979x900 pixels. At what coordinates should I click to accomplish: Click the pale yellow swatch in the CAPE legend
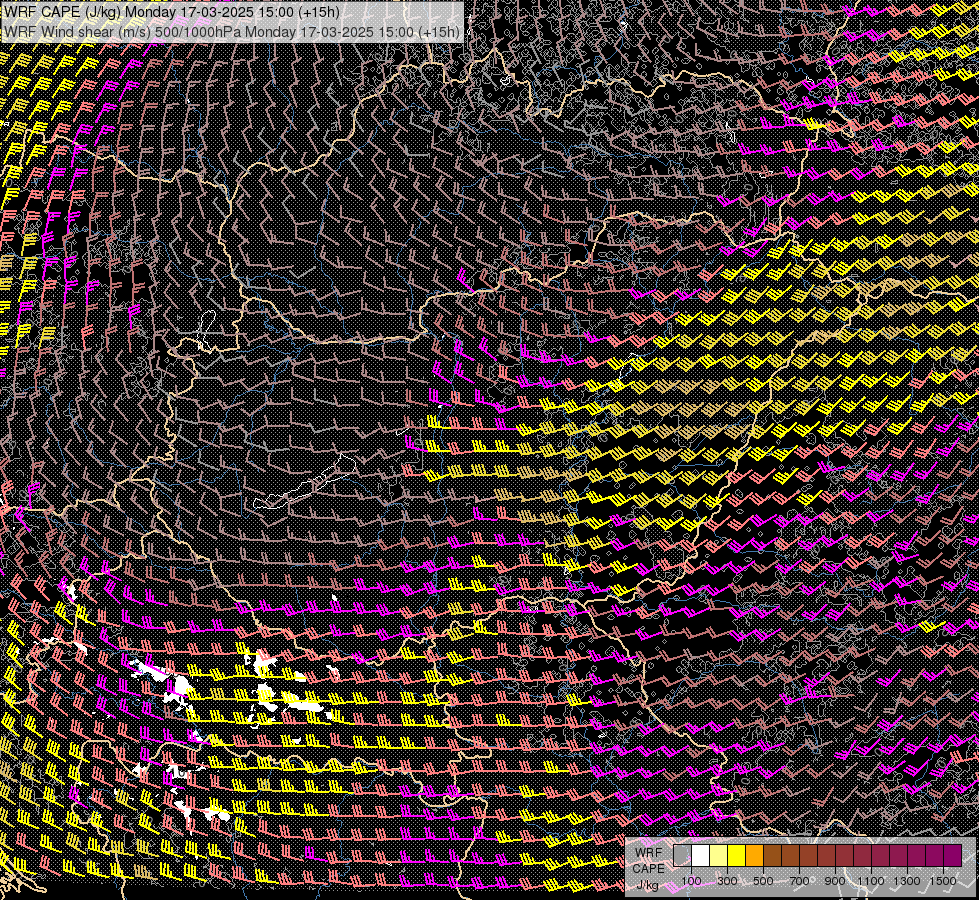click(x=719, y=855)
